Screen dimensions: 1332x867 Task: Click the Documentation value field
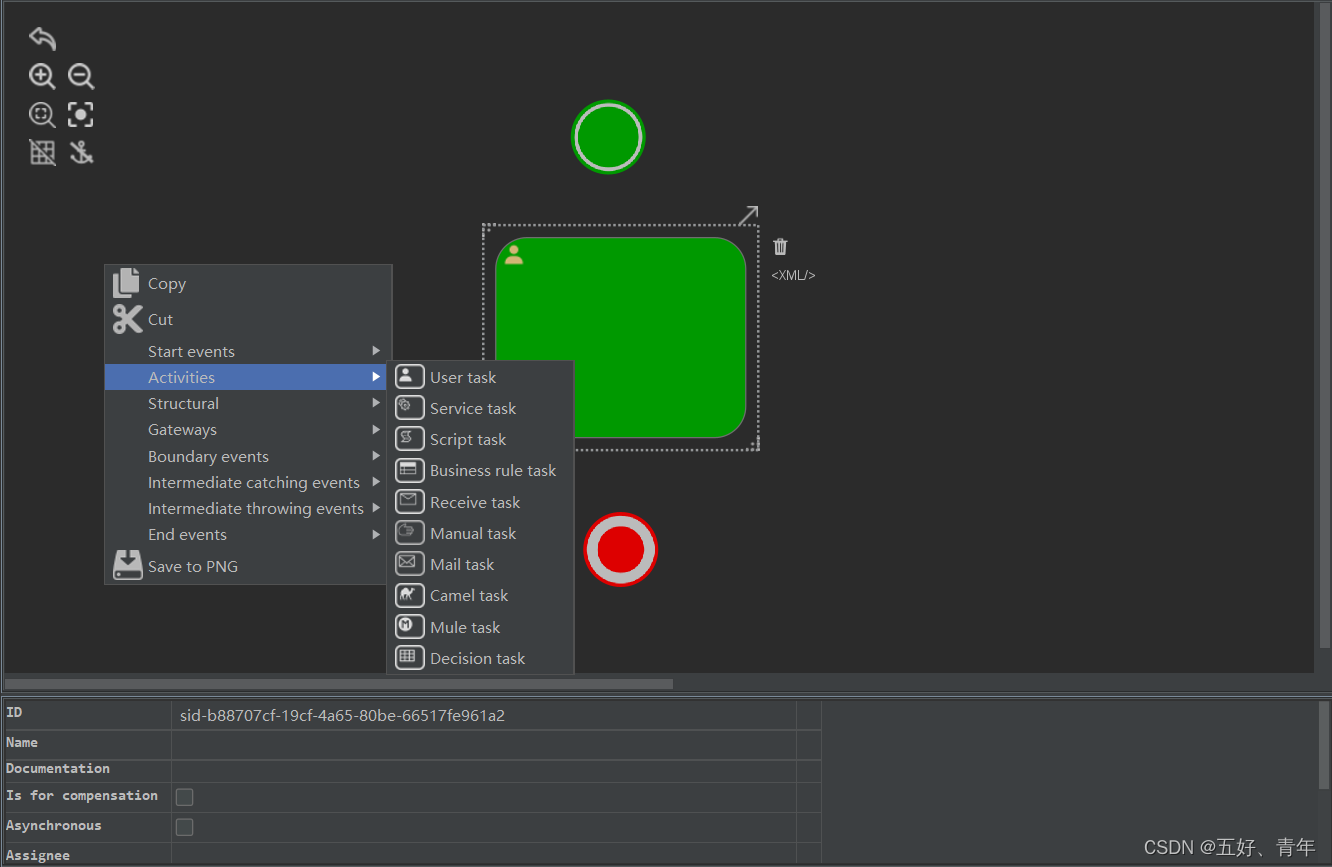pyautogui.click(x=484, y=770)
